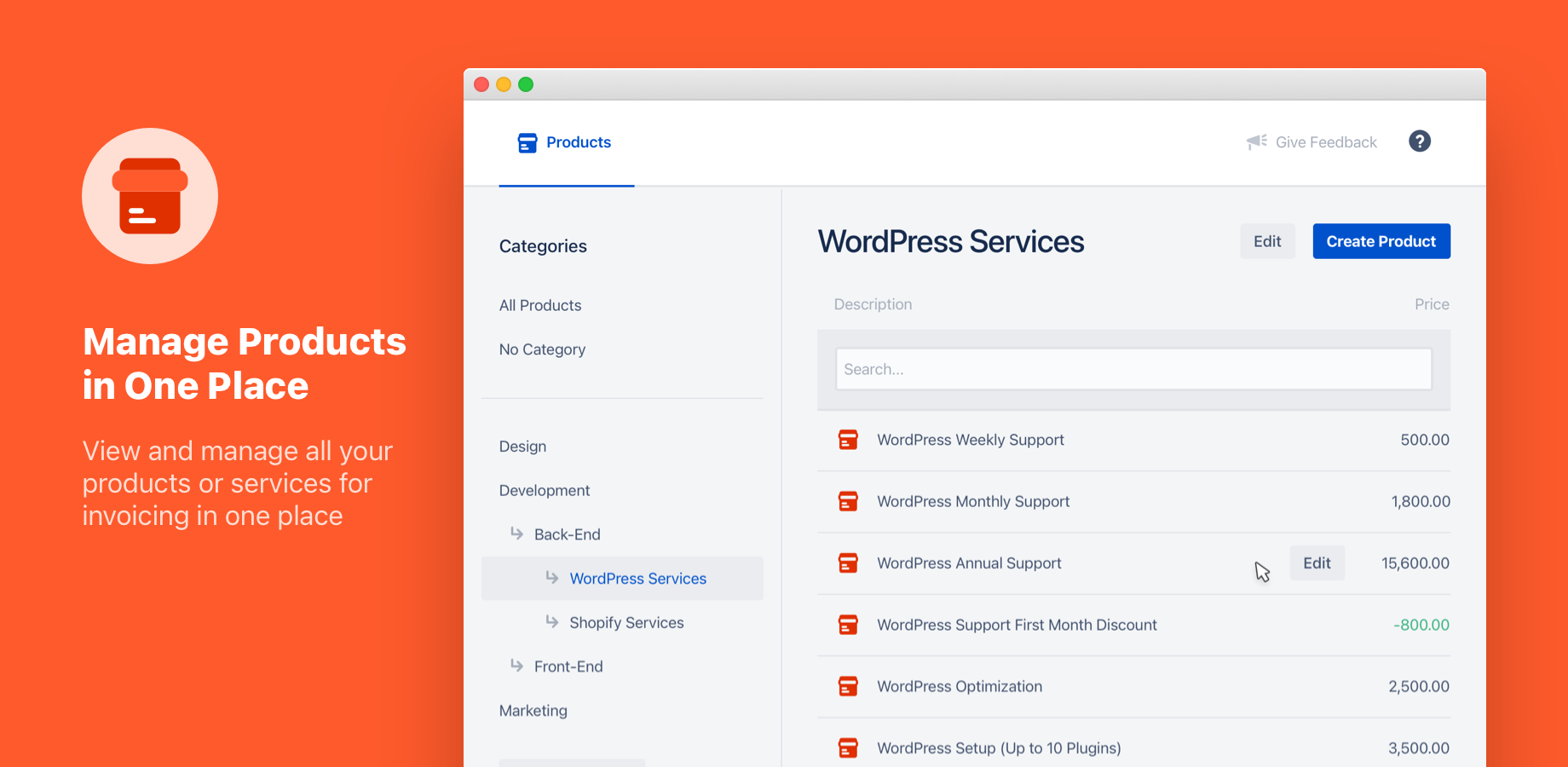Click the arrow icon beside Back-End

pyautogui.click(x=516, y=533)
